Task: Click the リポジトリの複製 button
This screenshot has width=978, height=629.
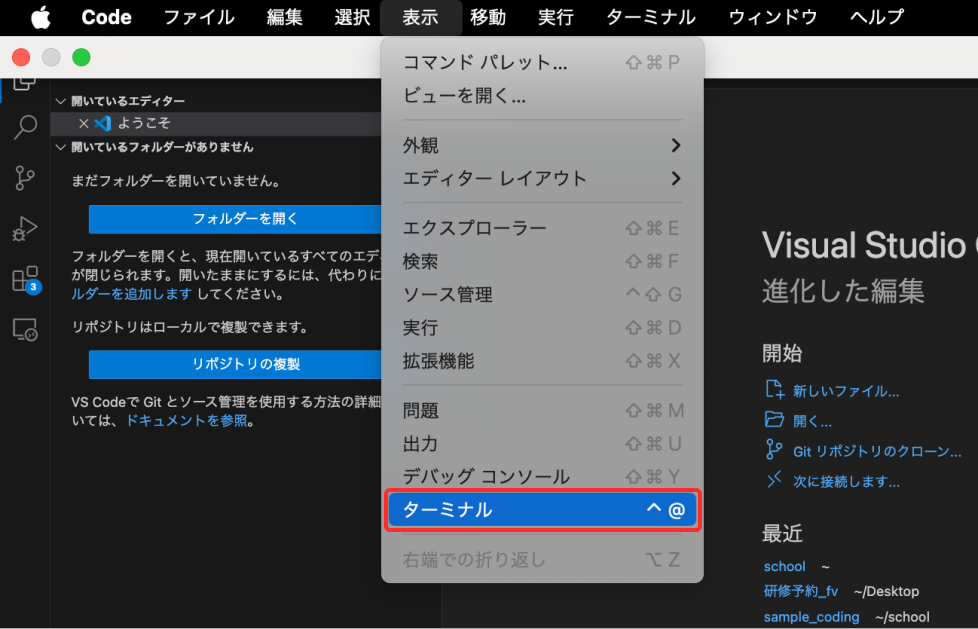Action: coord(235,364)
